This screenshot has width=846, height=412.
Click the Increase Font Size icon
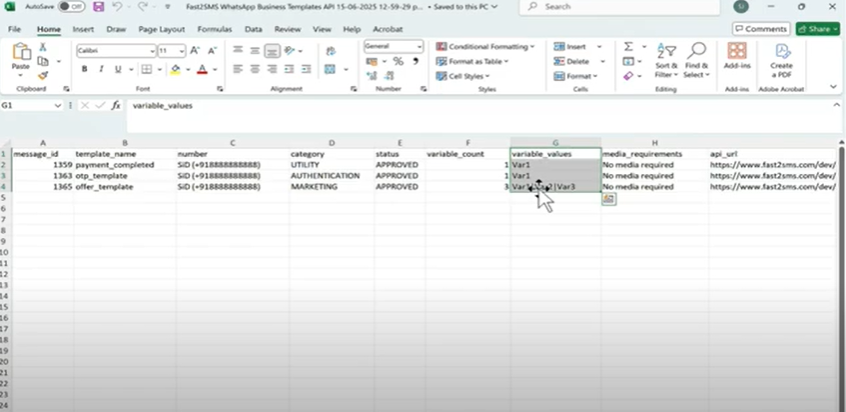tap(194, 50)
